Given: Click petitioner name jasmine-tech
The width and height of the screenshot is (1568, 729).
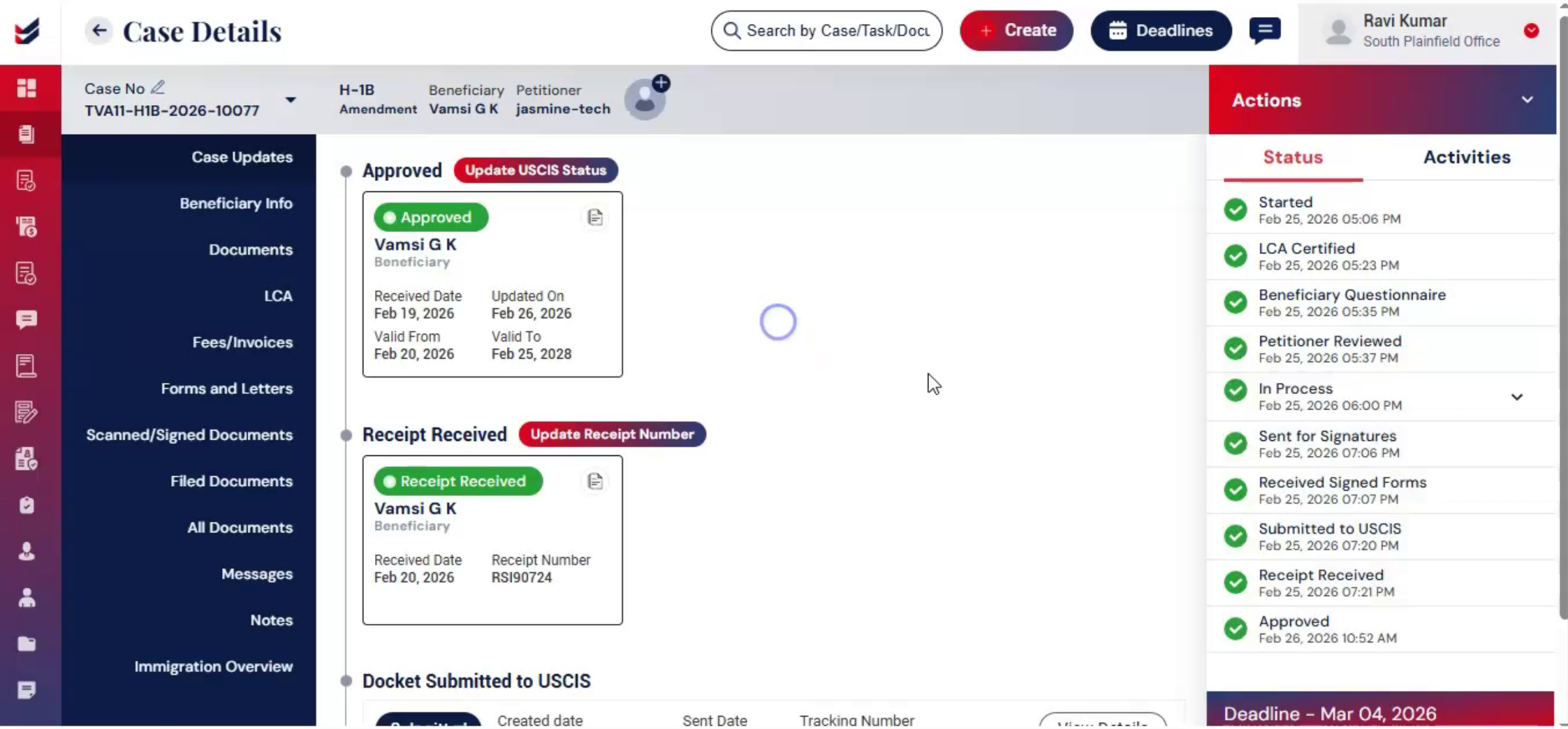Looking at the screenshot, I should (563, 109).
